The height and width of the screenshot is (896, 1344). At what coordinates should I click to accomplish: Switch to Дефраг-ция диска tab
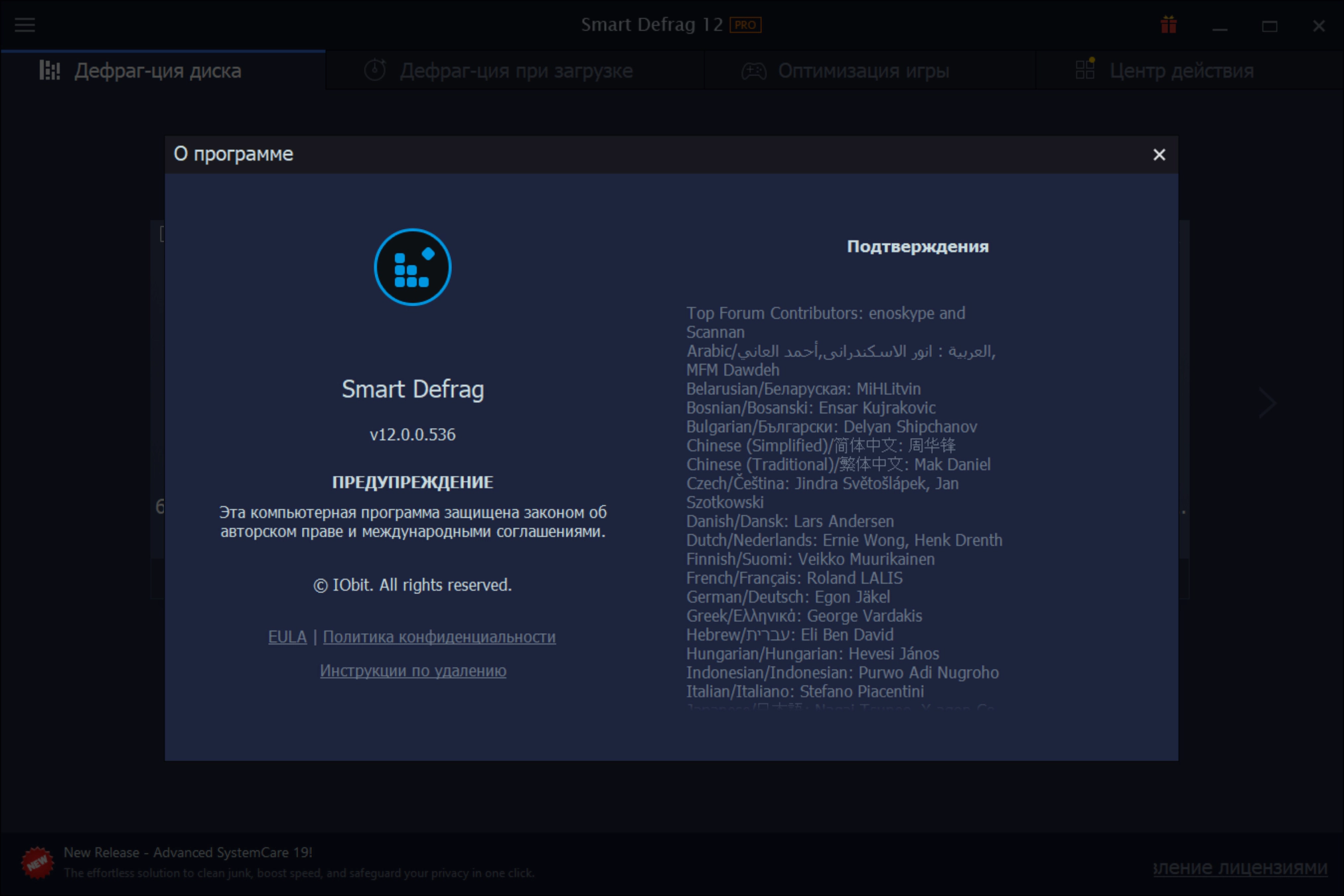pyautogui.click(x=163, y=70)
